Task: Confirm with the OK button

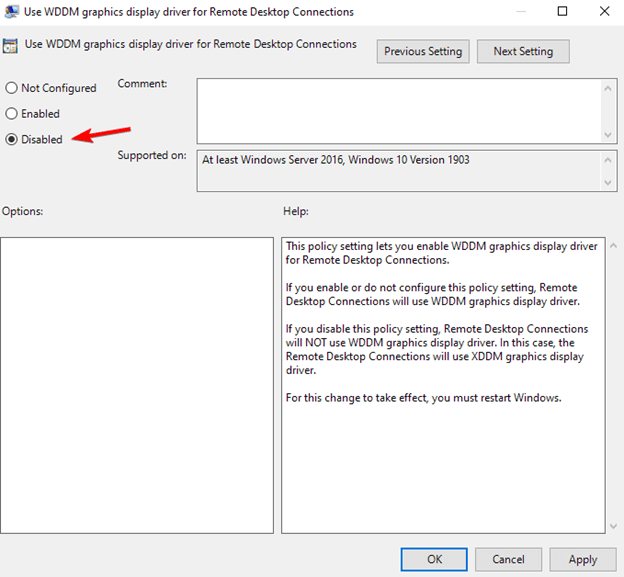Action: click(434, 559)
